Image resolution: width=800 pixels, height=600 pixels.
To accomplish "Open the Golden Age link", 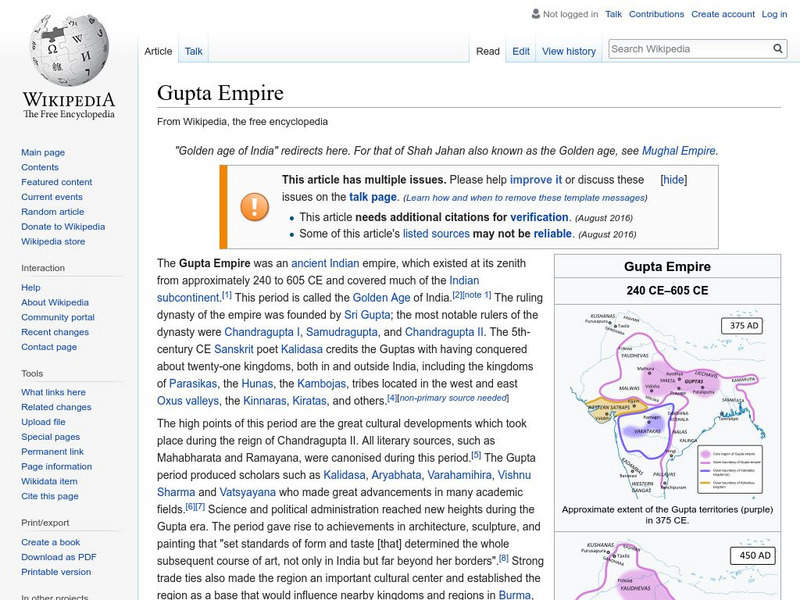I will [x=382, y=297].
